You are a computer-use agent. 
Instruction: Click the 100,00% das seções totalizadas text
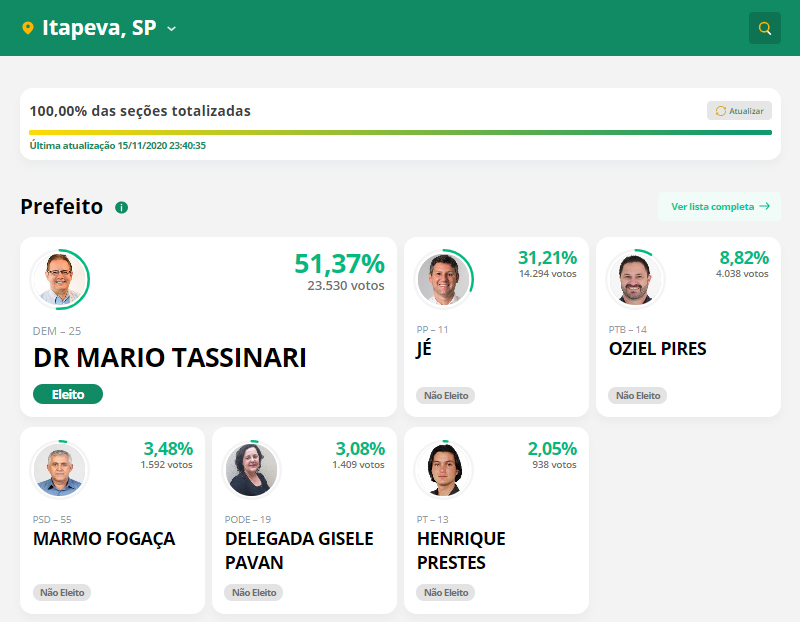tap(140, 111)
